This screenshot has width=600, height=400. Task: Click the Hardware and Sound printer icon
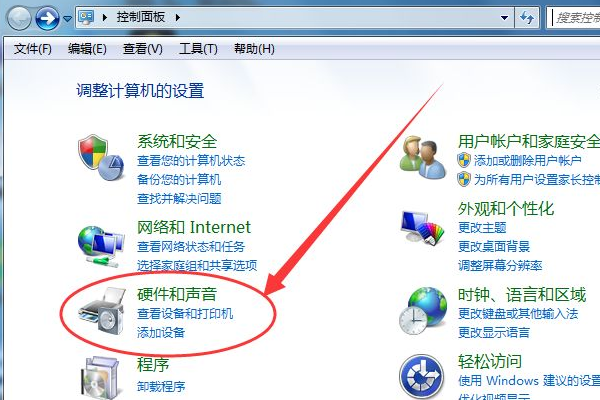click(x=102, y=311)
